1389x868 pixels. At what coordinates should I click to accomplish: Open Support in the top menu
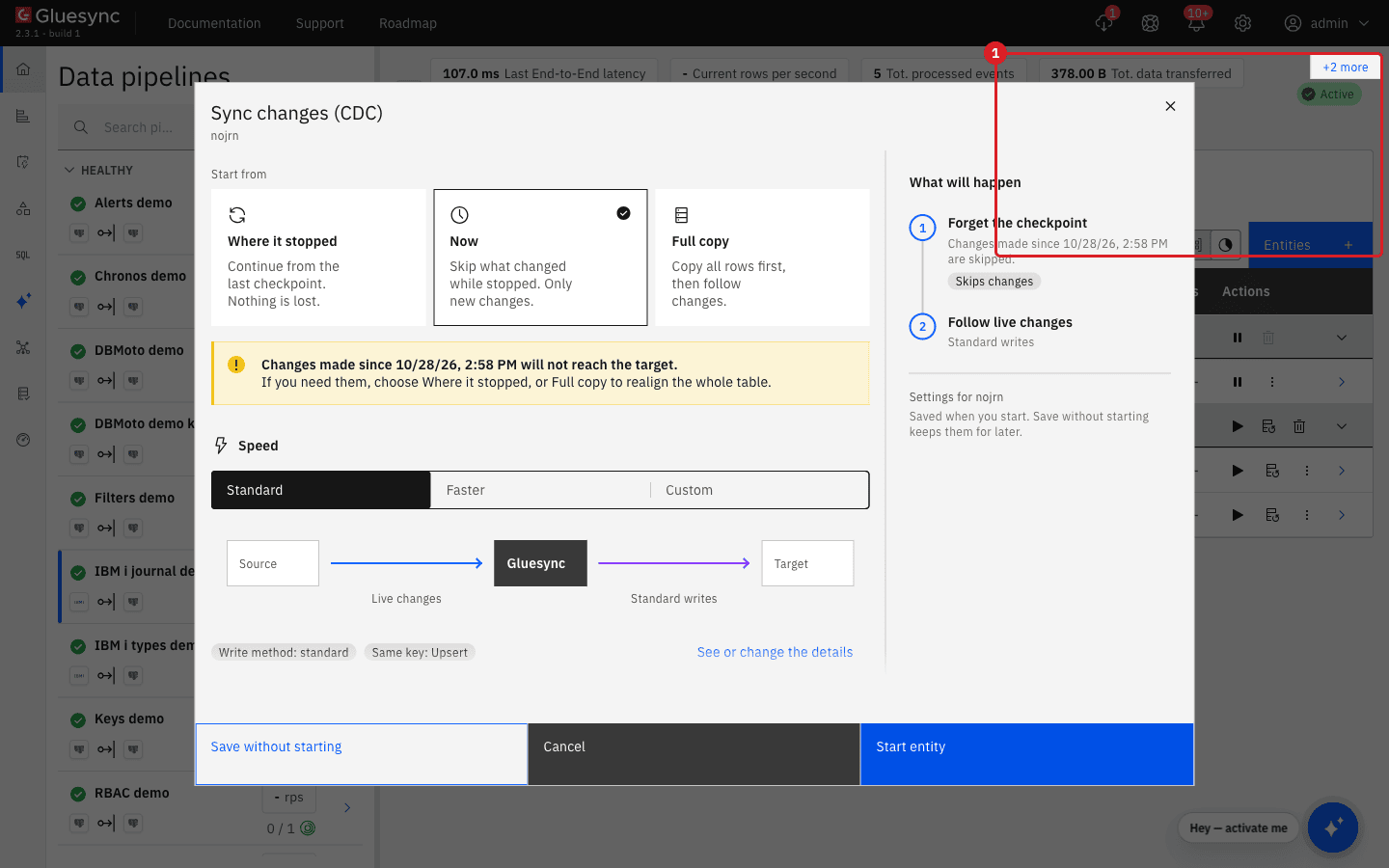[x=320, y=23]
